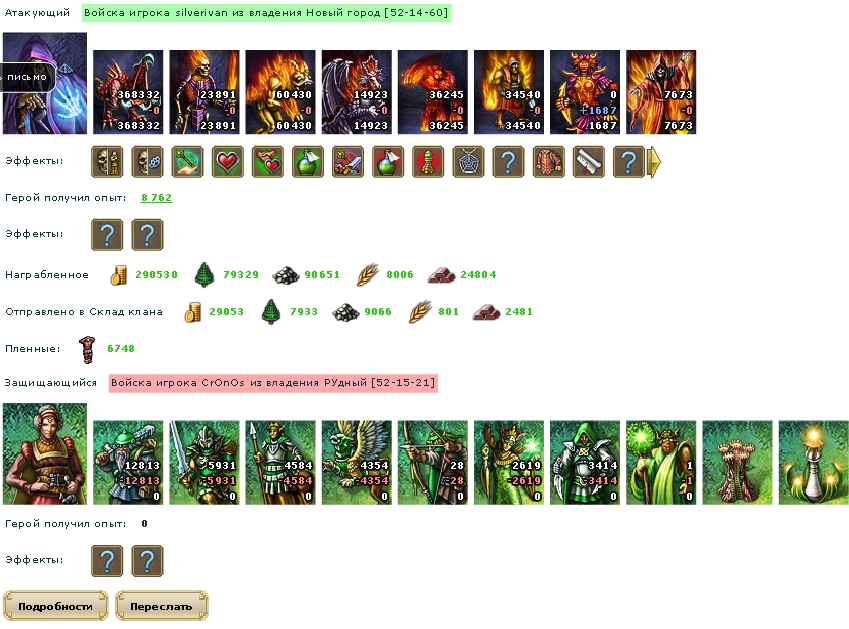Click the scroll parchment effect icon
Screen dimensions: 849x629
588,162
